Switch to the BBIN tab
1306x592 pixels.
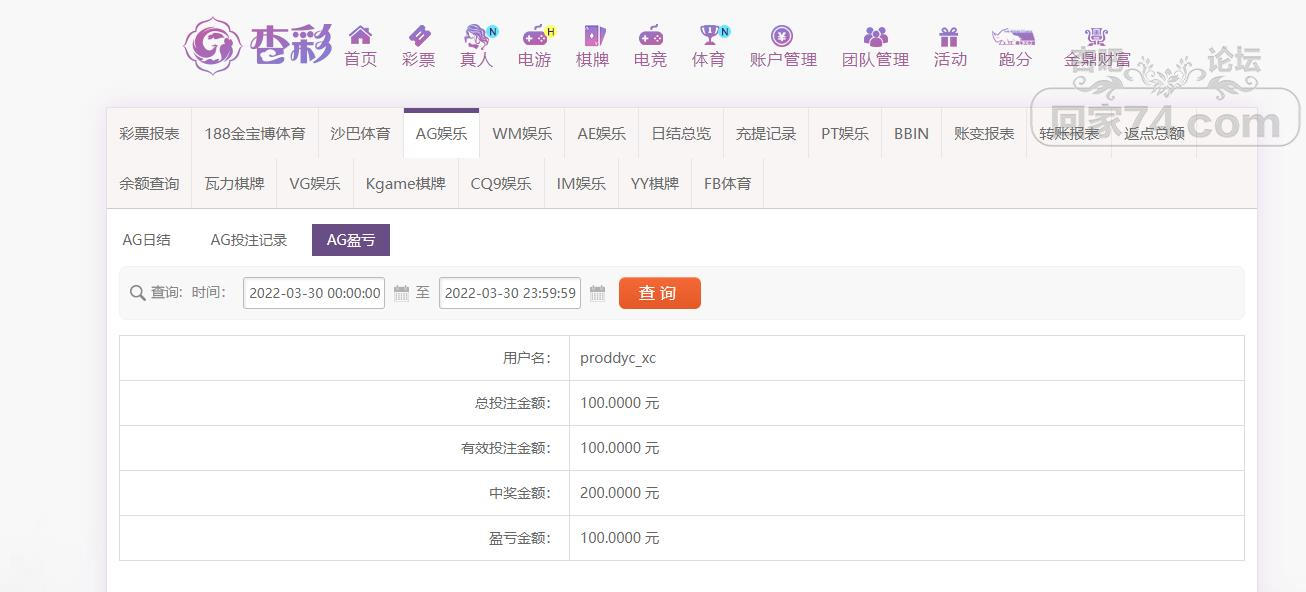[911, 133]
